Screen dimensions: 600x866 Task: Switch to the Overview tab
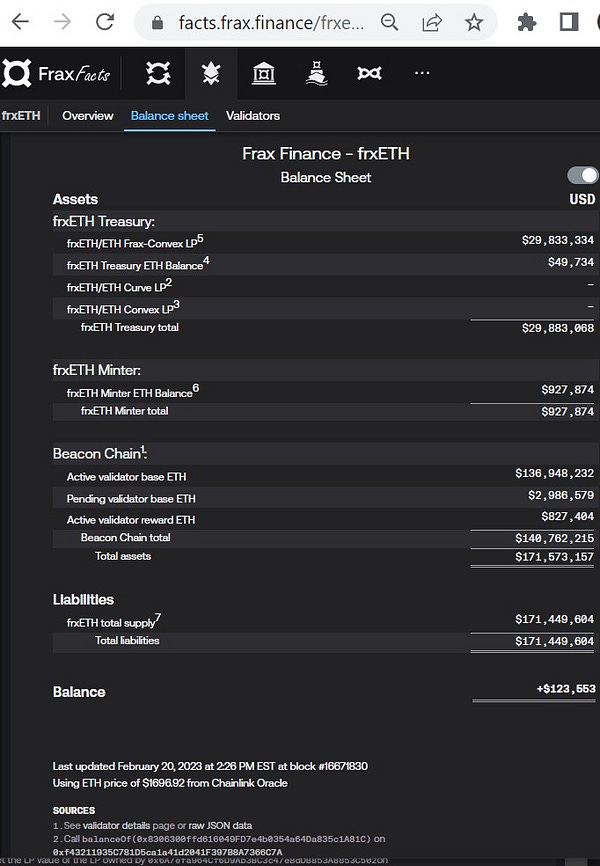(x=87, y=115)
